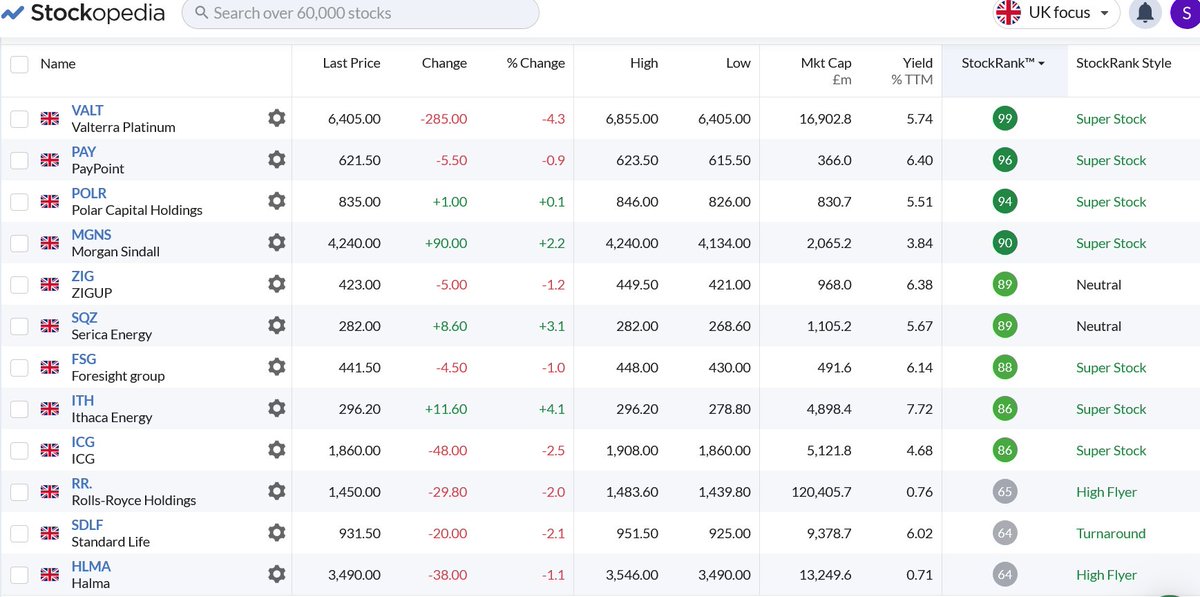1200x597 pixels.
Task: Open settings gear for ZIGUP
Action: [x=277, y=284]
